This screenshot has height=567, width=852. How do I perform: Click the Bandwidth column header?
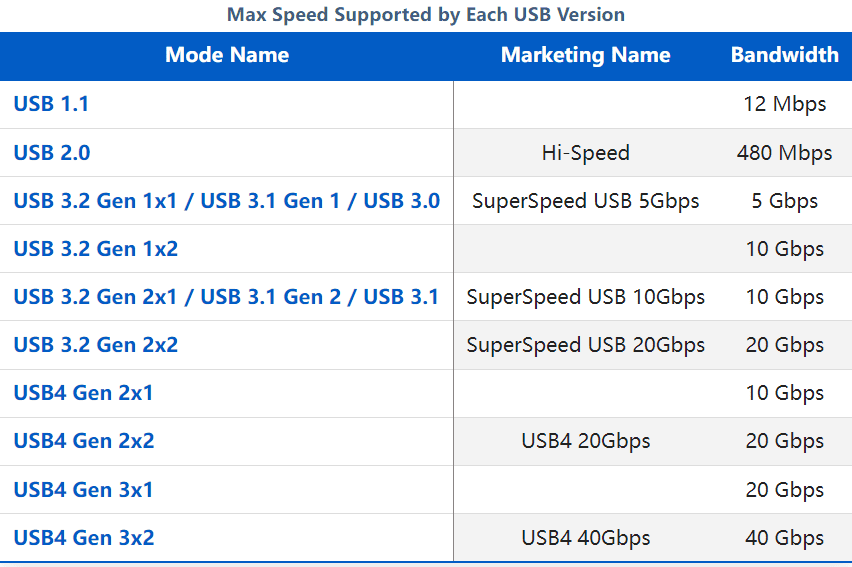[785, 55]
